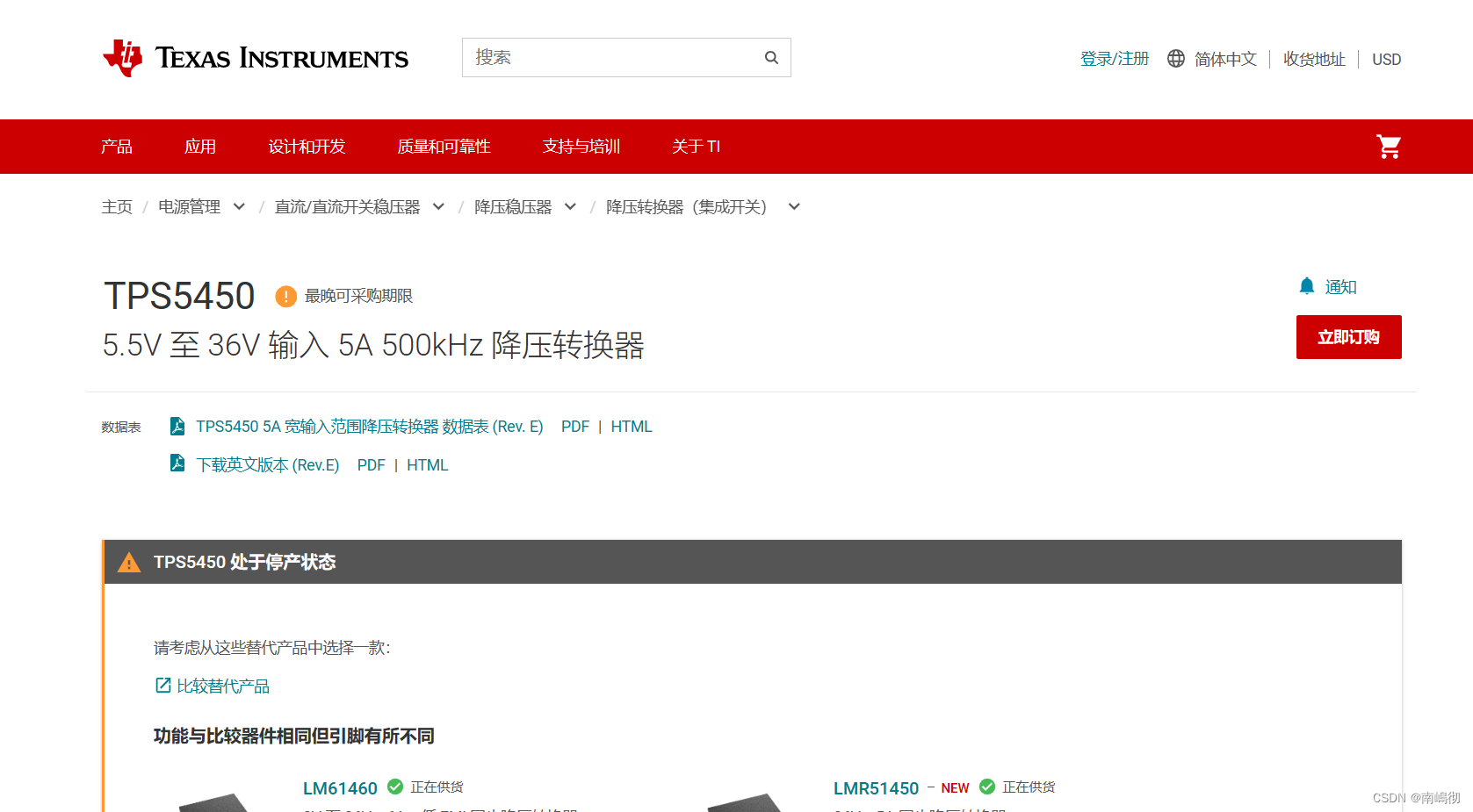The height and width of the screenshot is (812, 1473).
Task: Open the 支持与培训 menu
Action: (581, 147)
